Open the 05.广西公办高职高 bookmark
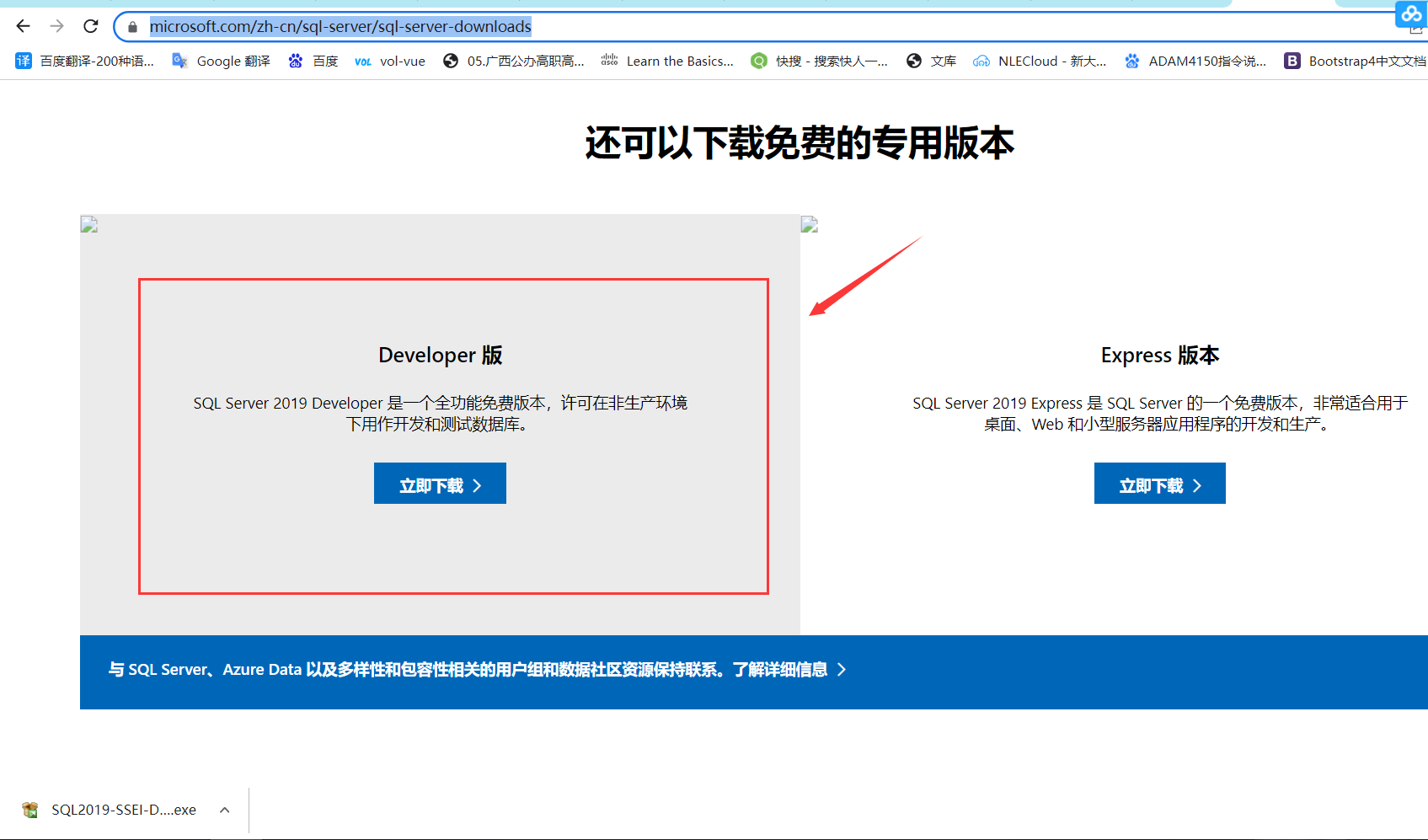Image resolution: width=1428 pixels, height=840 pixels. [x=514, y=61]
